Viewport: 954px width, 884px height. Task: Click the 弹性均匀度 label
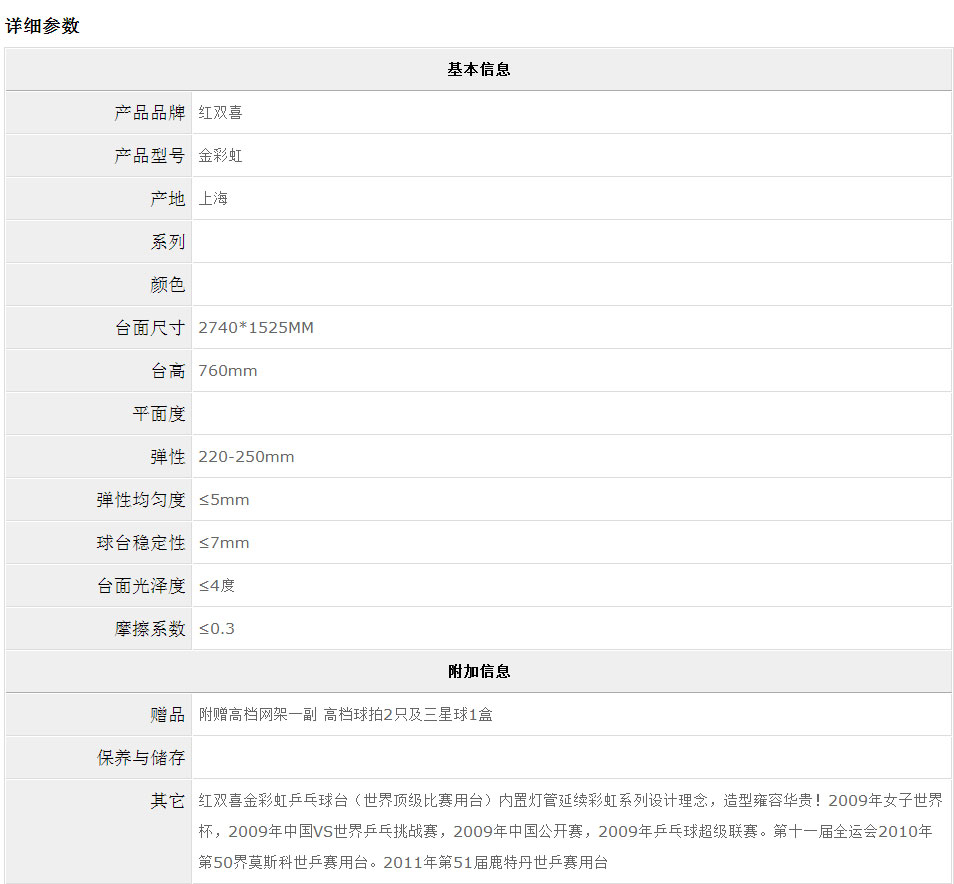(141, 500)
